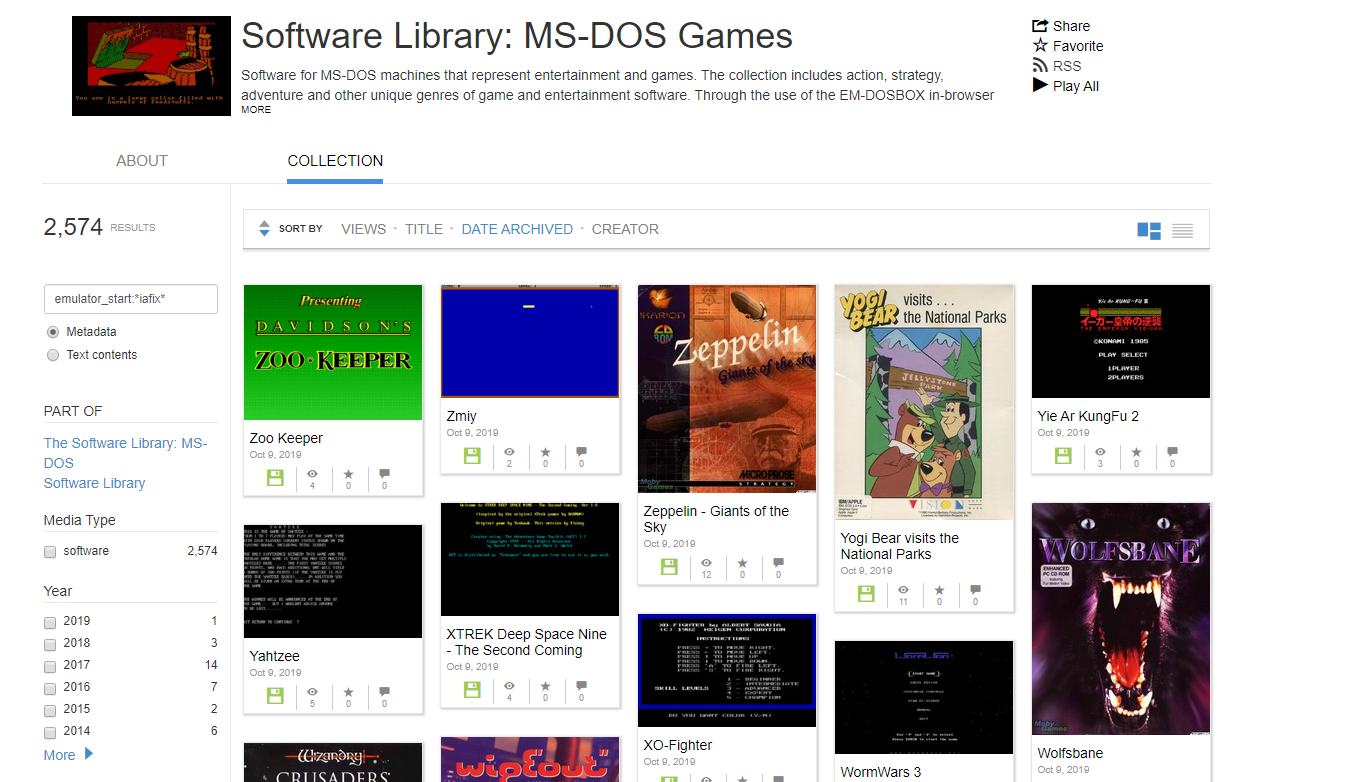This screenshot has height=782, width=1361.
Task: Click Yie Ar KungFu 2 floppy icon
Action: click(1064, 455)
